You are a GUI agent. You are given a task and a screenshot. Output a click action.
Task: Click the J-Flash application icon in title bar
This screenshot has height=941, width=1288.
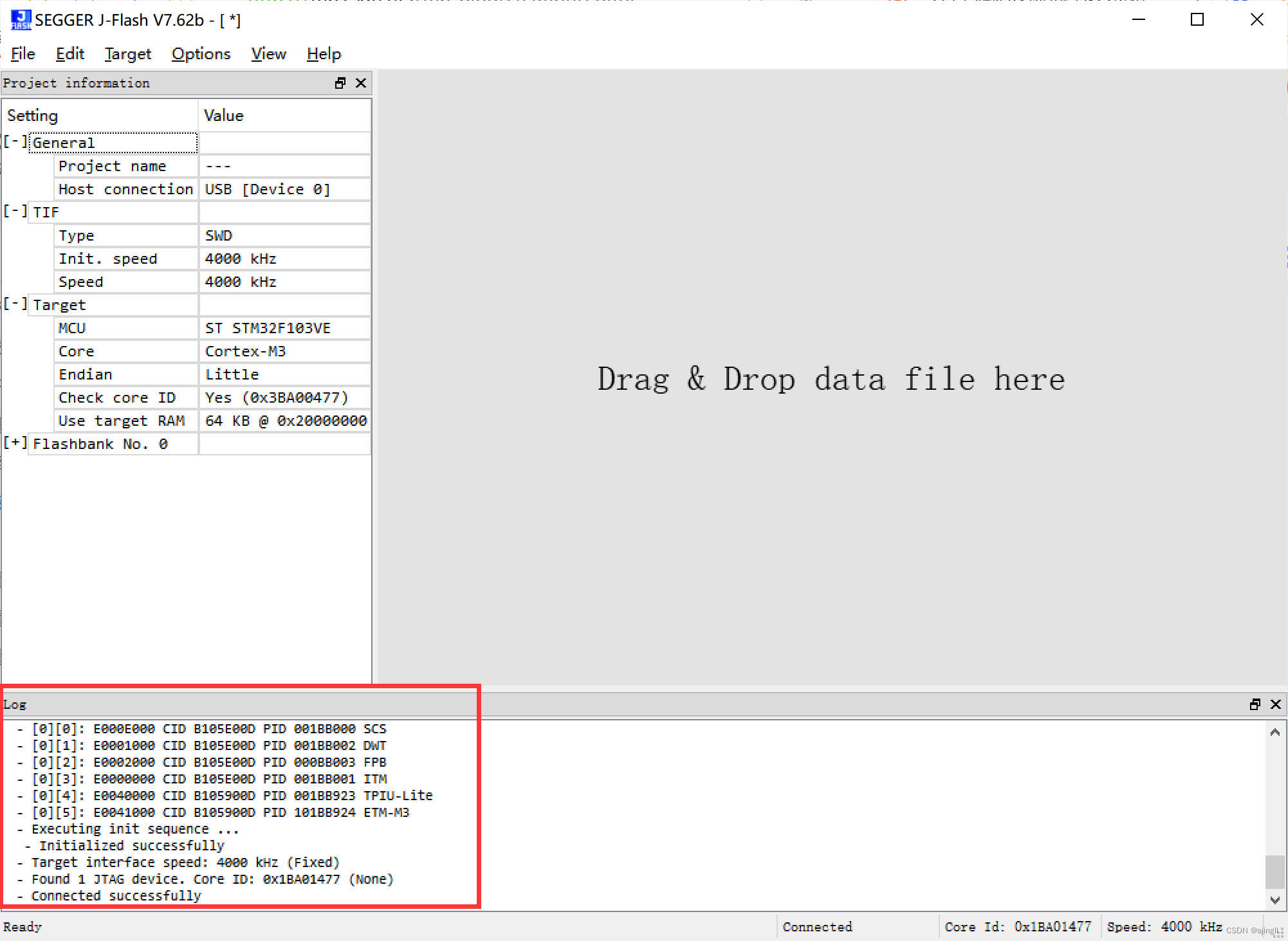pyautogui.click(x=20, y=20)
